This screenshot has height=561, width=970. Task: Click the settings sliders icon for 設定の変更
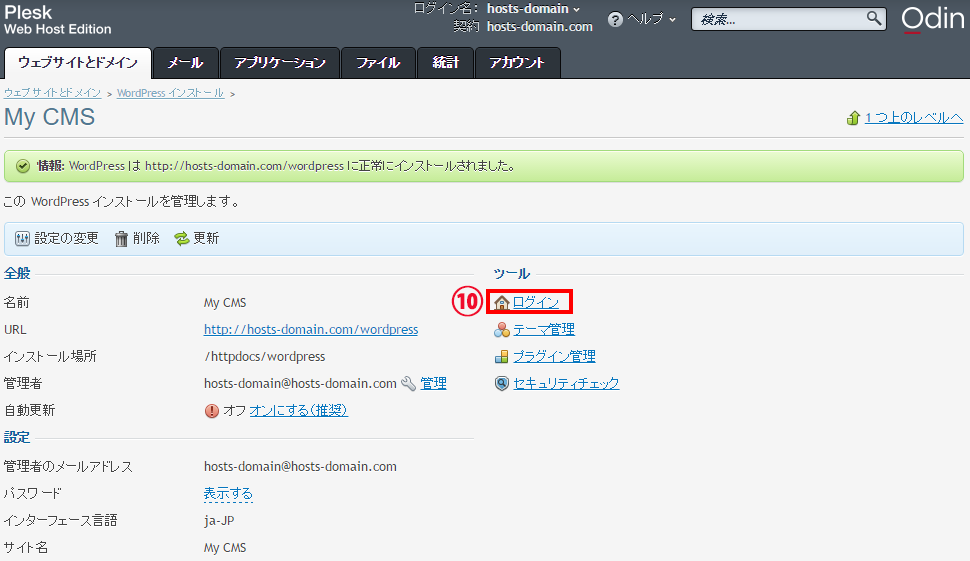[x=22, y=239]
